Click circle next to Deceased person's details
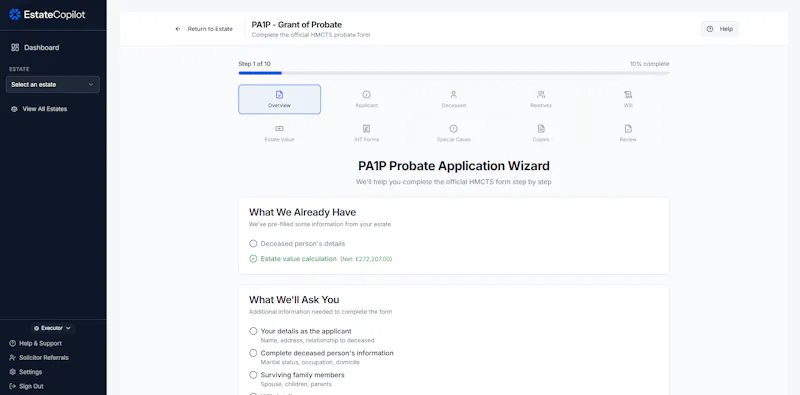This screenshot has height=395, width=800. point(253,243)
